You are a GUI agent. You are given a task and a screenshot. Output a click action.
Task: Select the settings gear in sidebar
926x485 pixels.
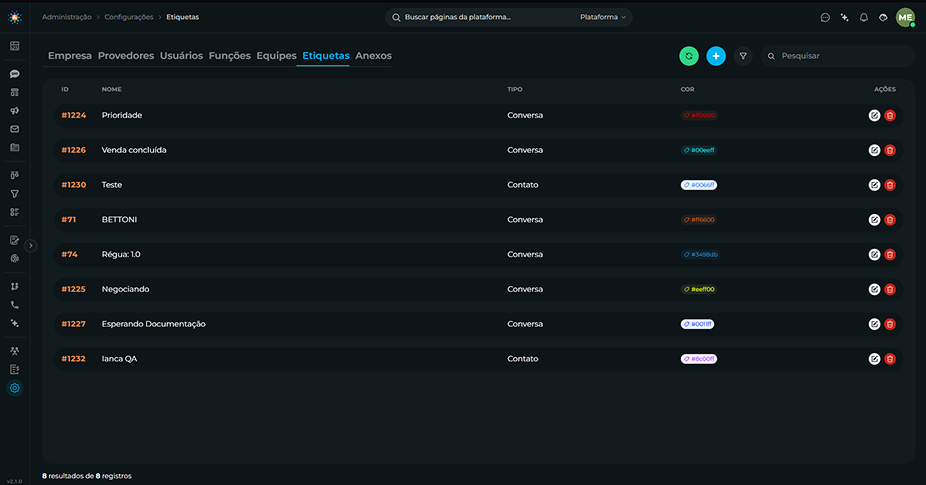tap(15, 388)
